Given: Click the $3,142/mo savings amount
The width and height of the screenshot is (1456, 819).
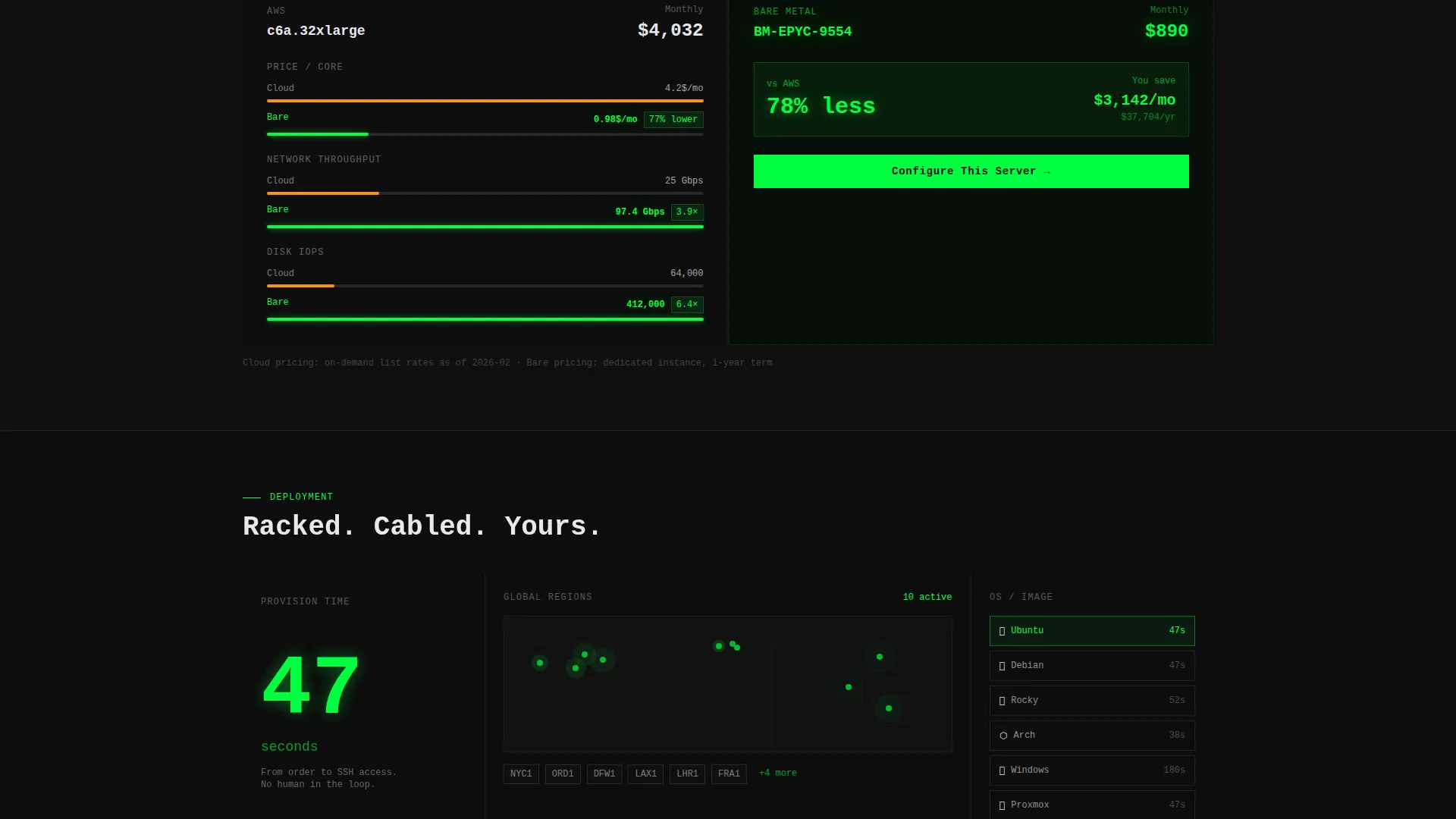Looking at the screenshot, I should 1134,100.
